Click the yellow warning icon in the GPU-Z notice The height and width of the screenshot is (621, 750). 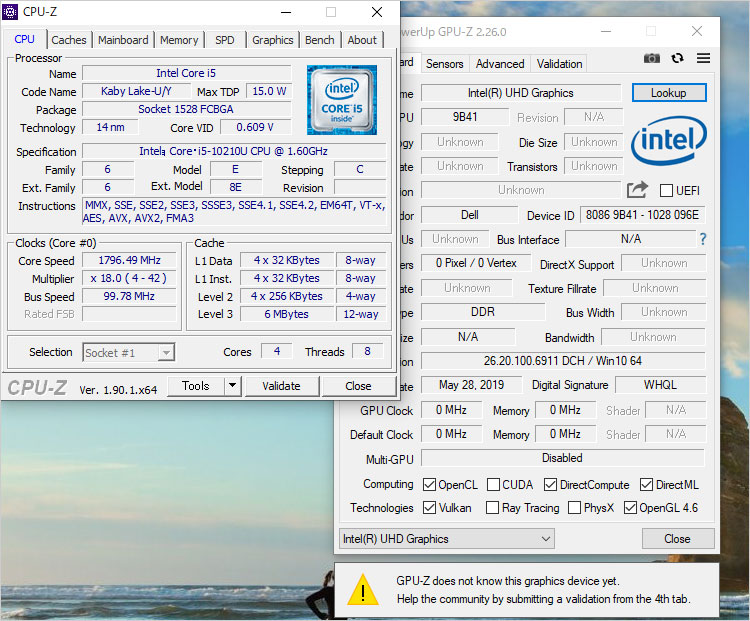tap(363, 590)
